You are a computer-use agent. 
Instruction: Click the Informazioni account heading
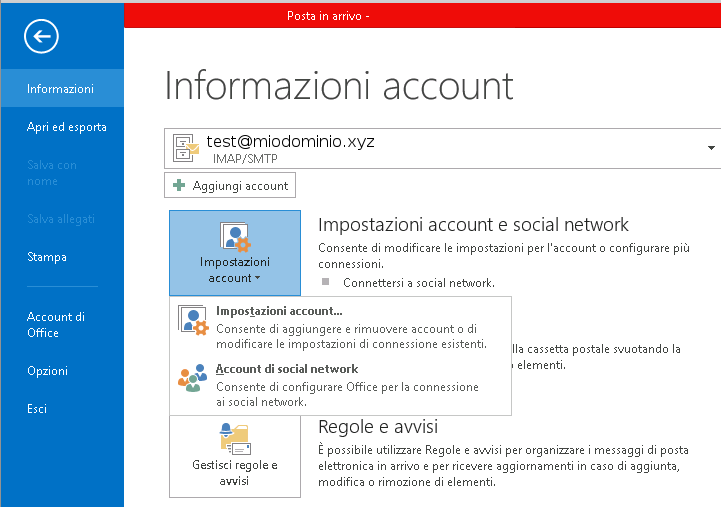pyautogui.click(x=339, y=86)
